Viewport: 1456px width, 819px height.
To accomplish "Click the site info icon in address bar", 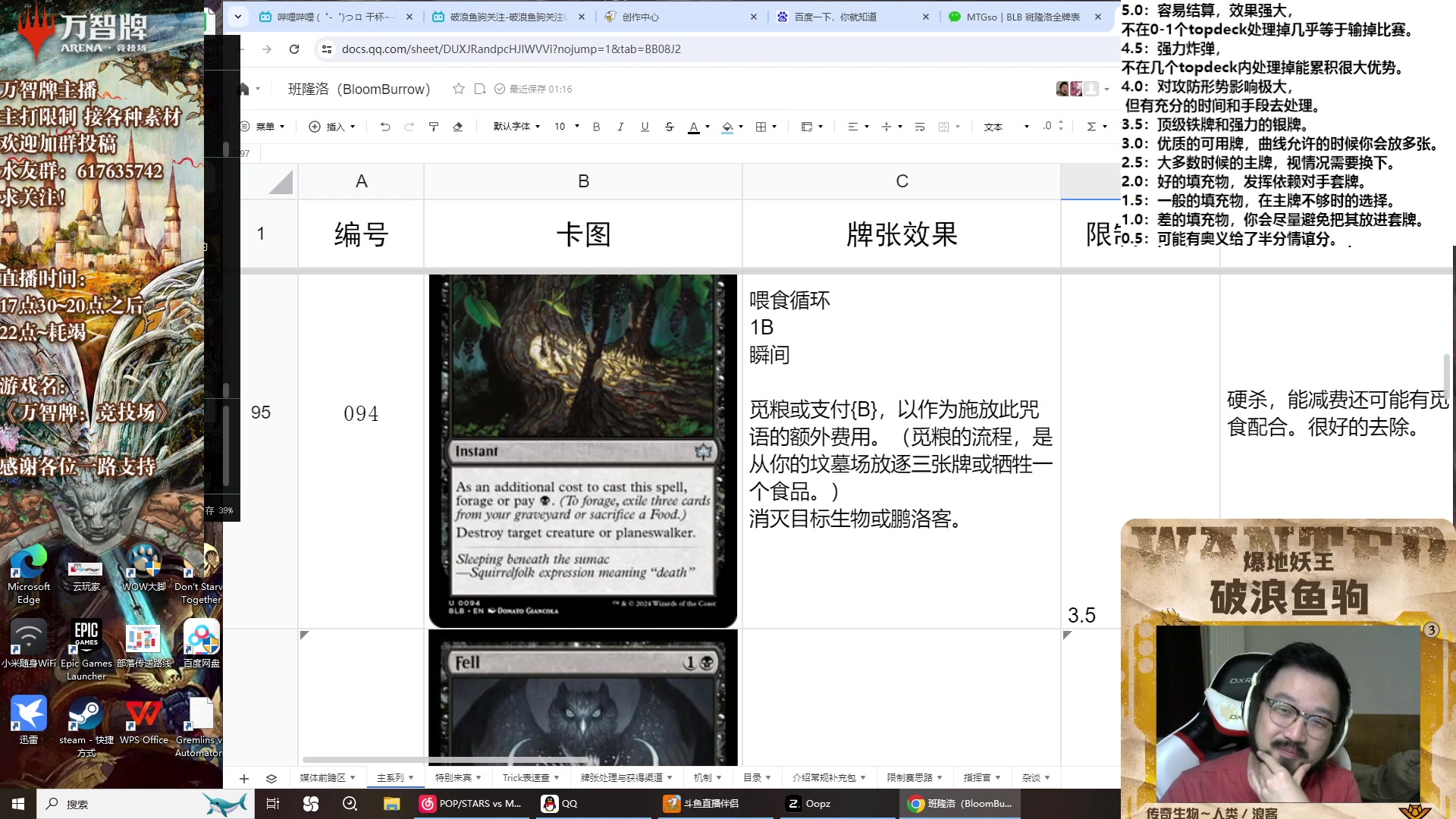I will (x=327, y=49).
